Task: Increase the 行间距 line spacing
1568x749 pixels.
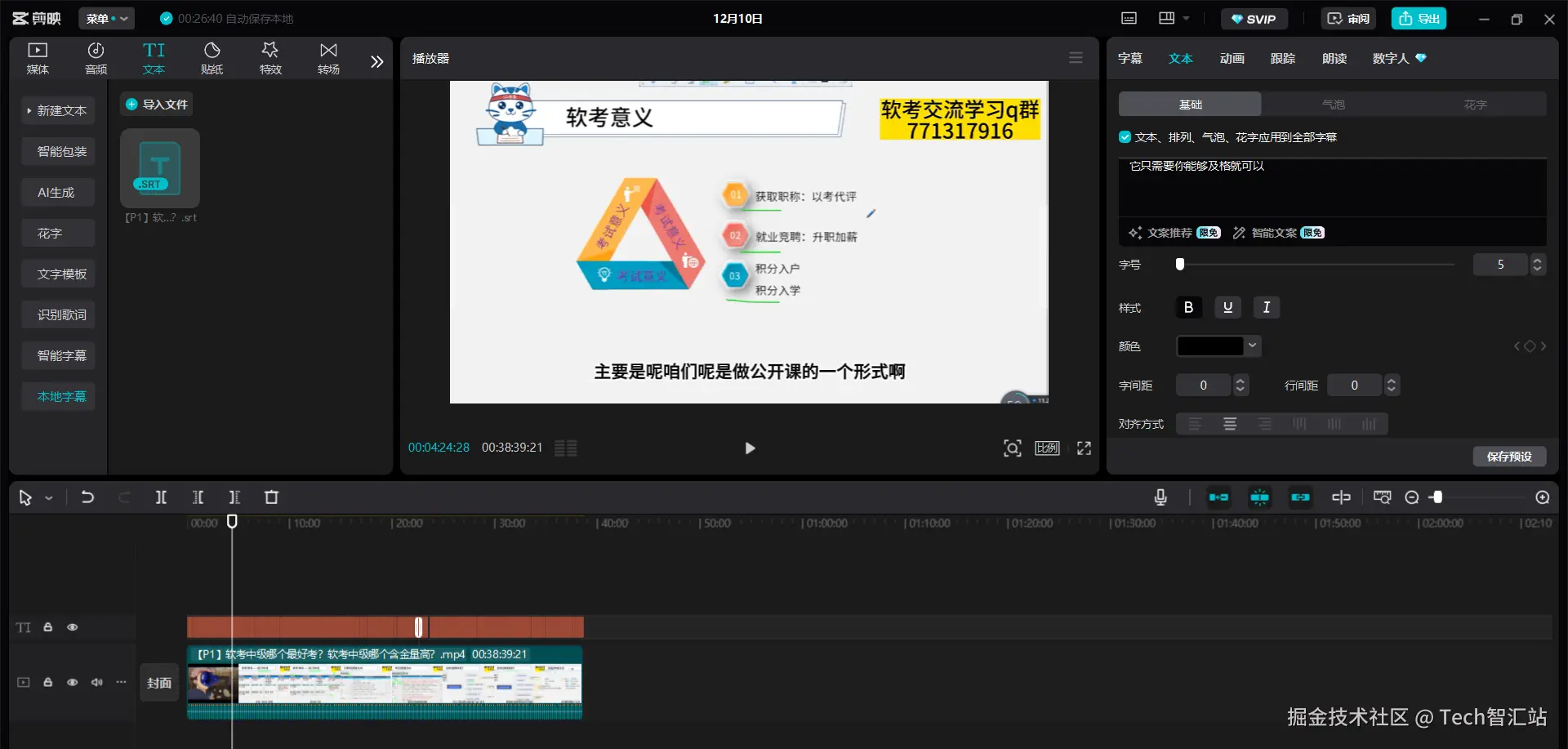Action: click(x=1392, y=381)
